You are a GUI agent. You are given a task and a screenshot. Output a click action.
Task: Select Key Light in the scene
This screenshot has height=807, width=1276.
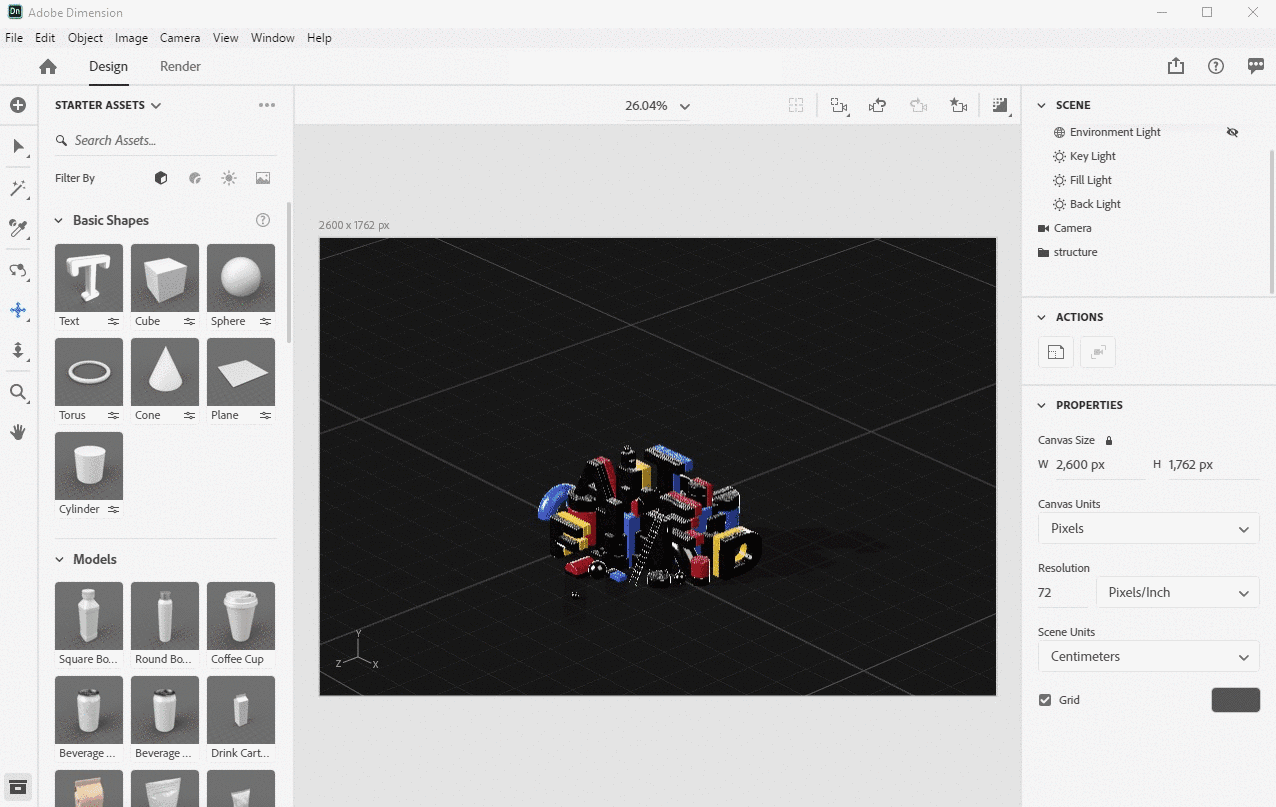1092,156
